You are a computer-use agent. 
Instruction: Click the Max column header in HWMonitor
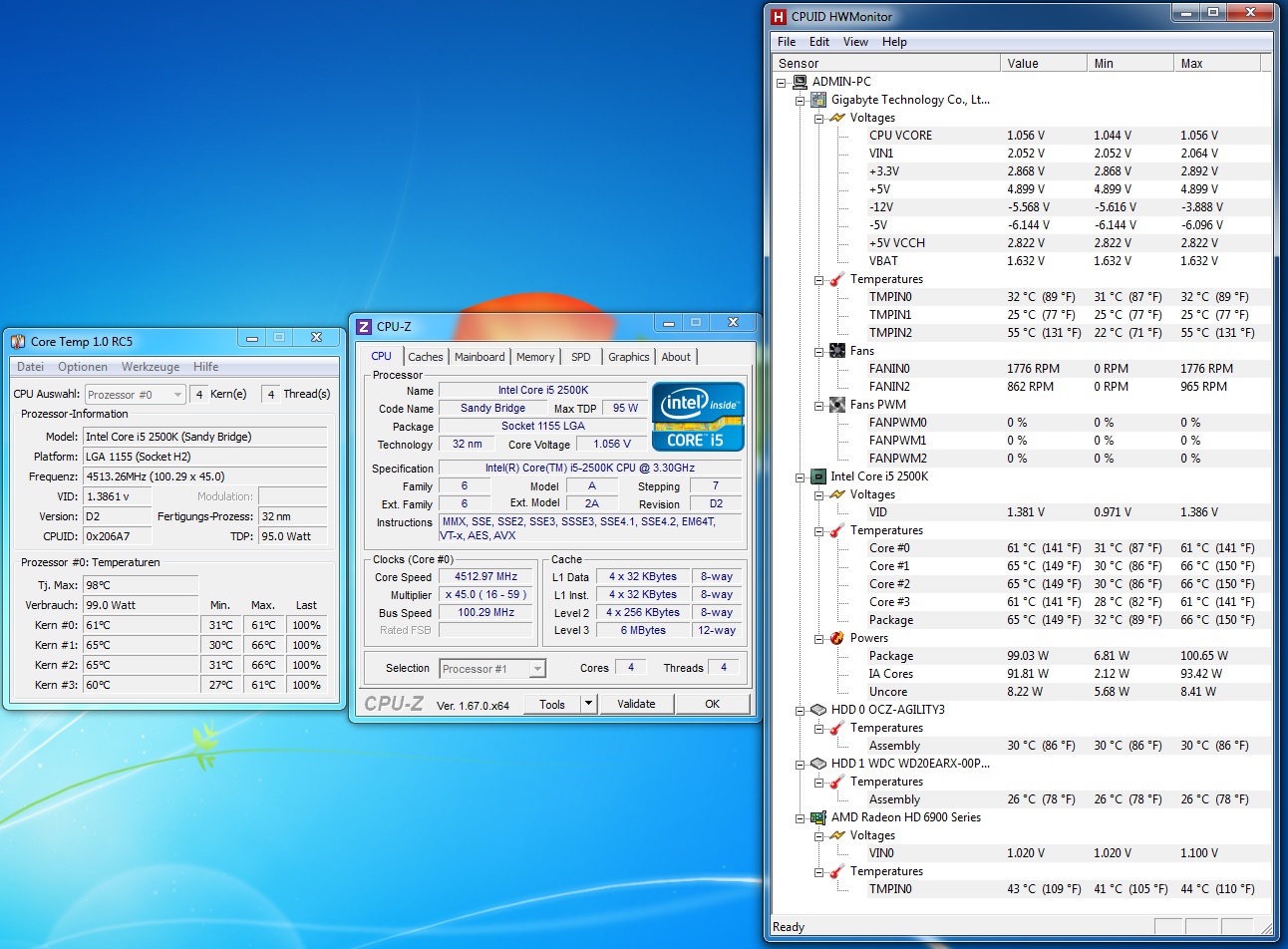(1217, 63)
